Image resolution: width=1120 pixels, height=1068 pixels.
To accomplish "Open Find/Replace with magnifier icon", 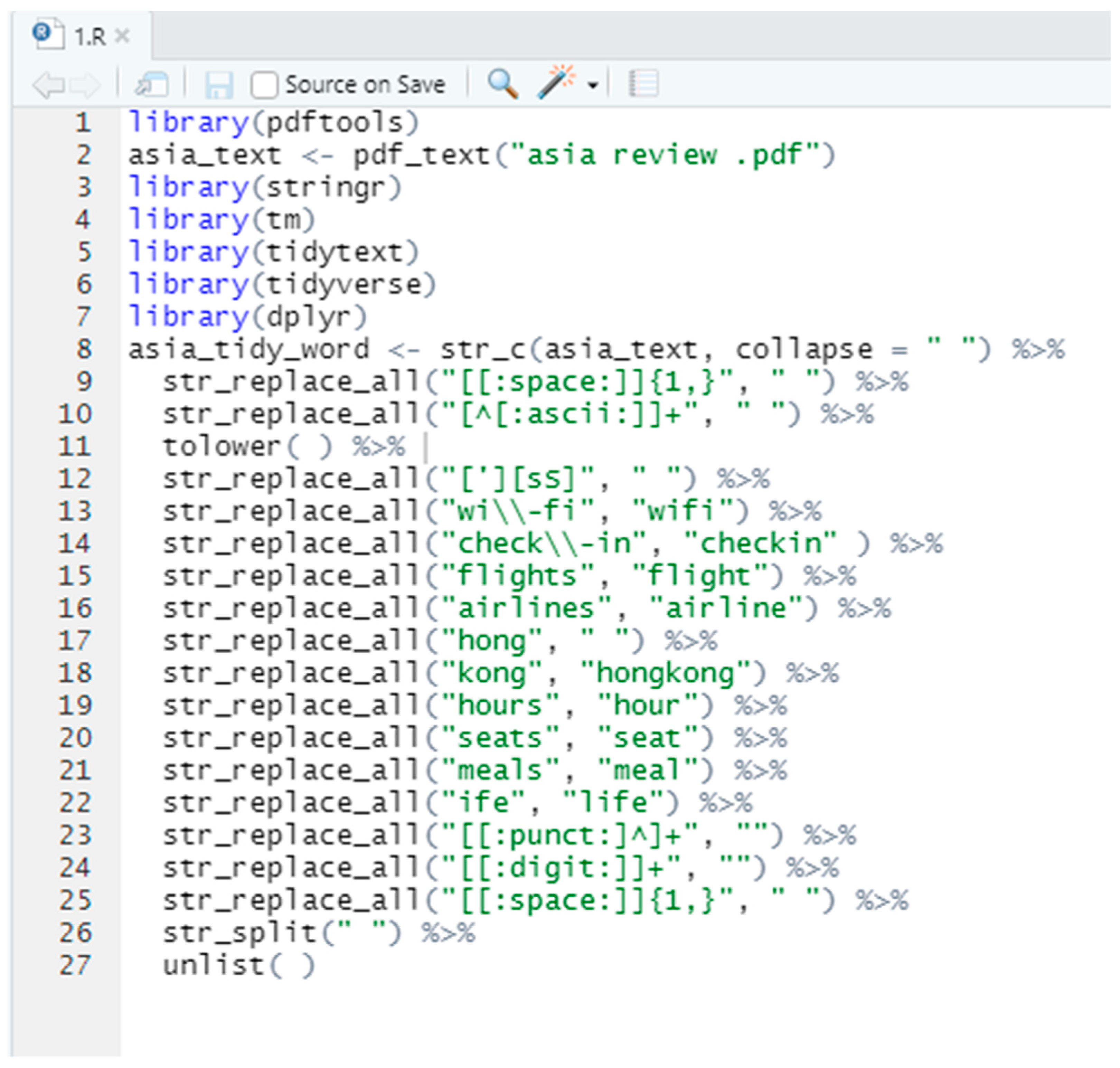I will [502, 84].
